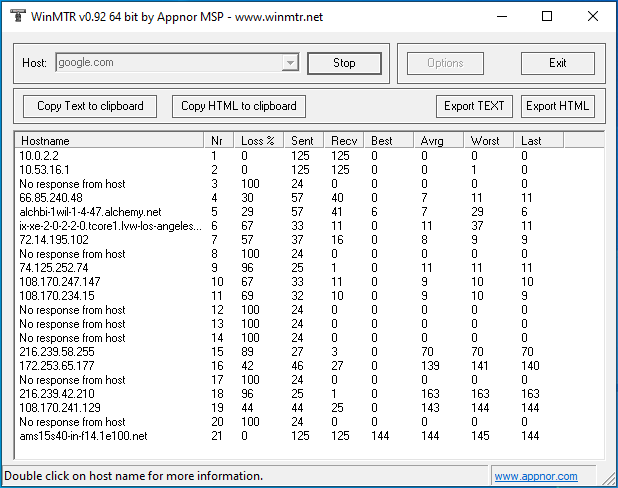Screen dimensions: 618x488
Task: Select hop 13 No response from host
Action: (309, 324)
